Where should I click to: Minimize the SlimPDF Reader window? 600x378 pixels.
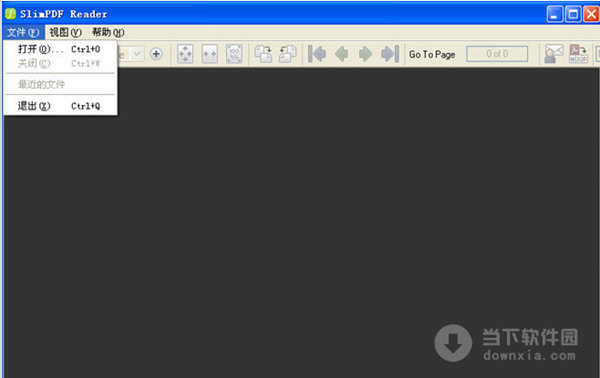point(554,15)
